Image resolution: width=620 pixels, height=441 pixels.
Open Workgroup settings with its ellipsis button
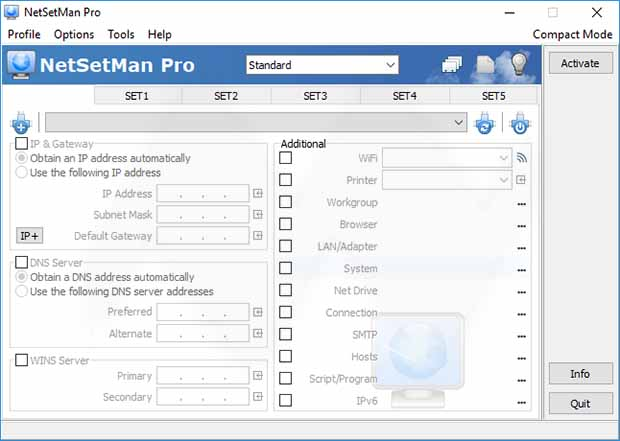[522, 204]
